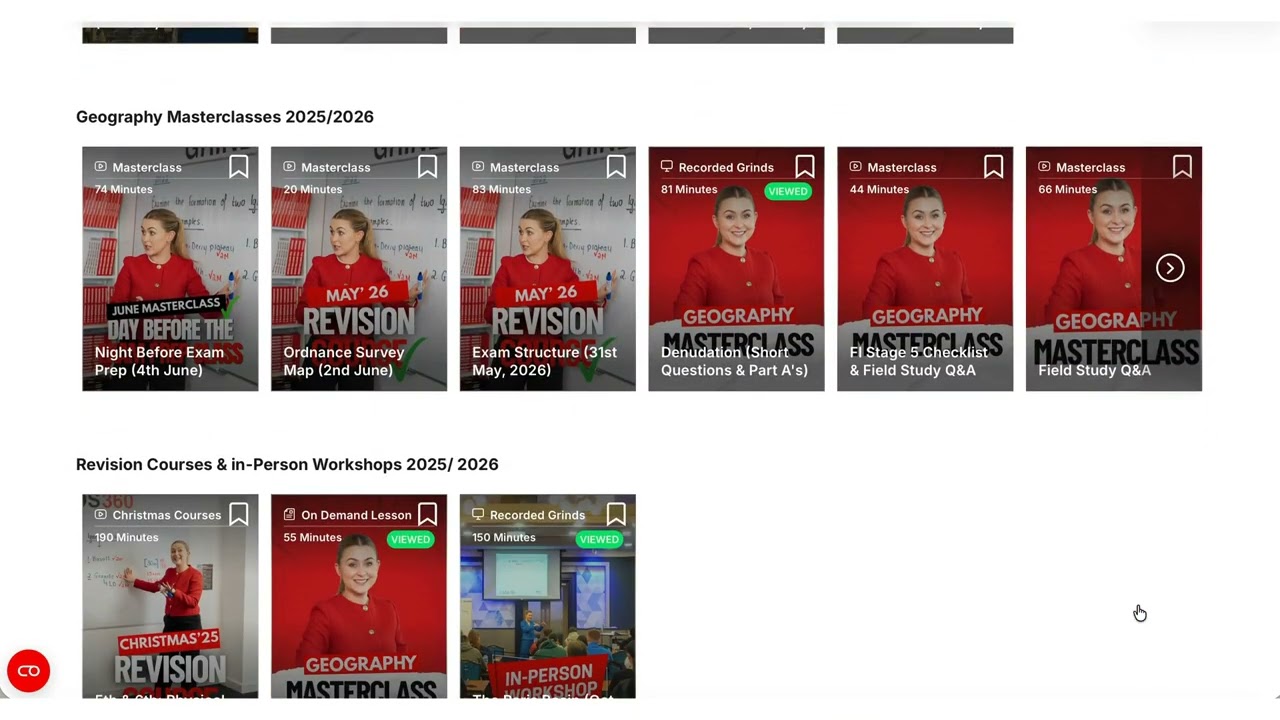1280x720 pixels.
Task: Click the video icon on the 66 Minutes card
Action: pyautogui.click(x=1044, y=167)
